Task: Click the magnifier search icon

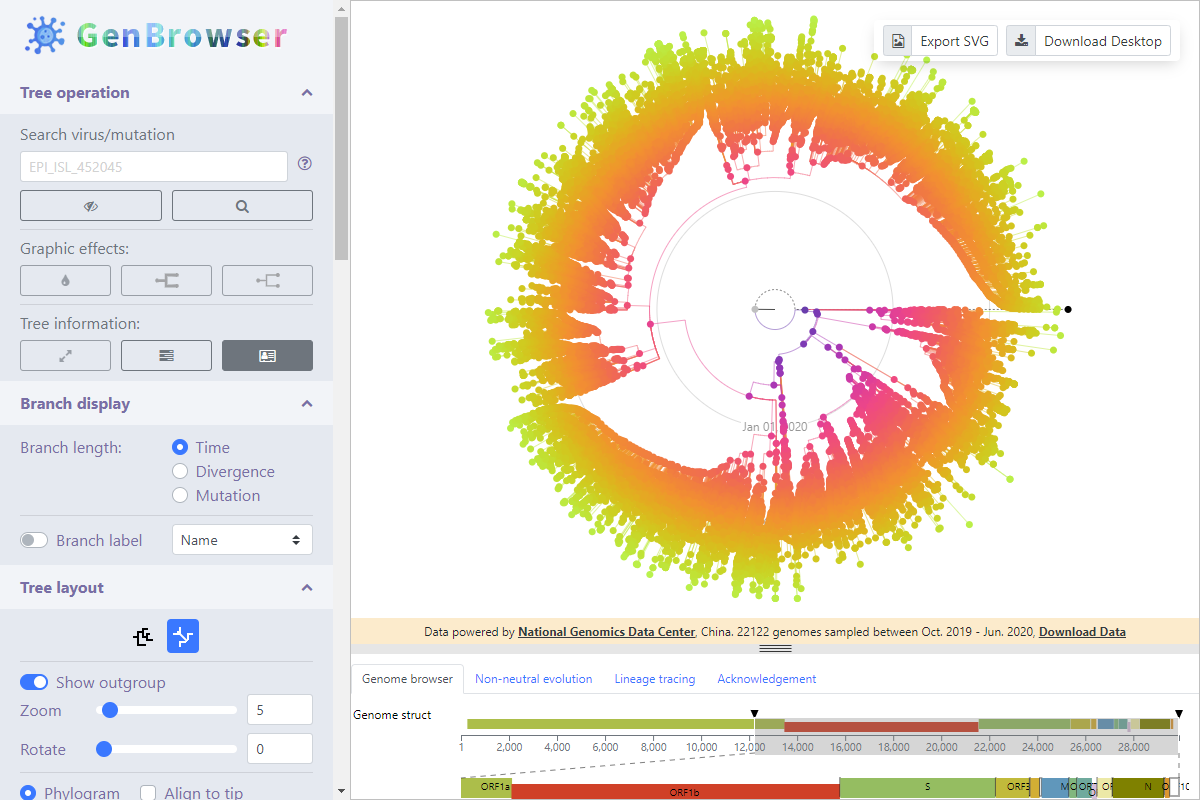Action: tap(242, 205)
